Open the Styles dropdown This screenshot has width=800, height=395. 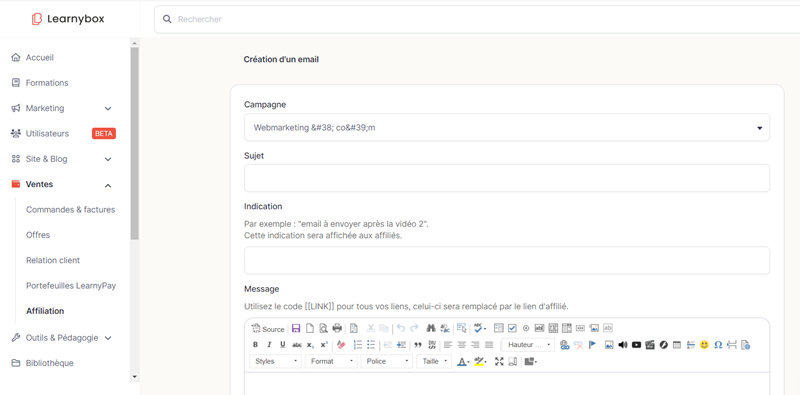click(x=276, y=361)
